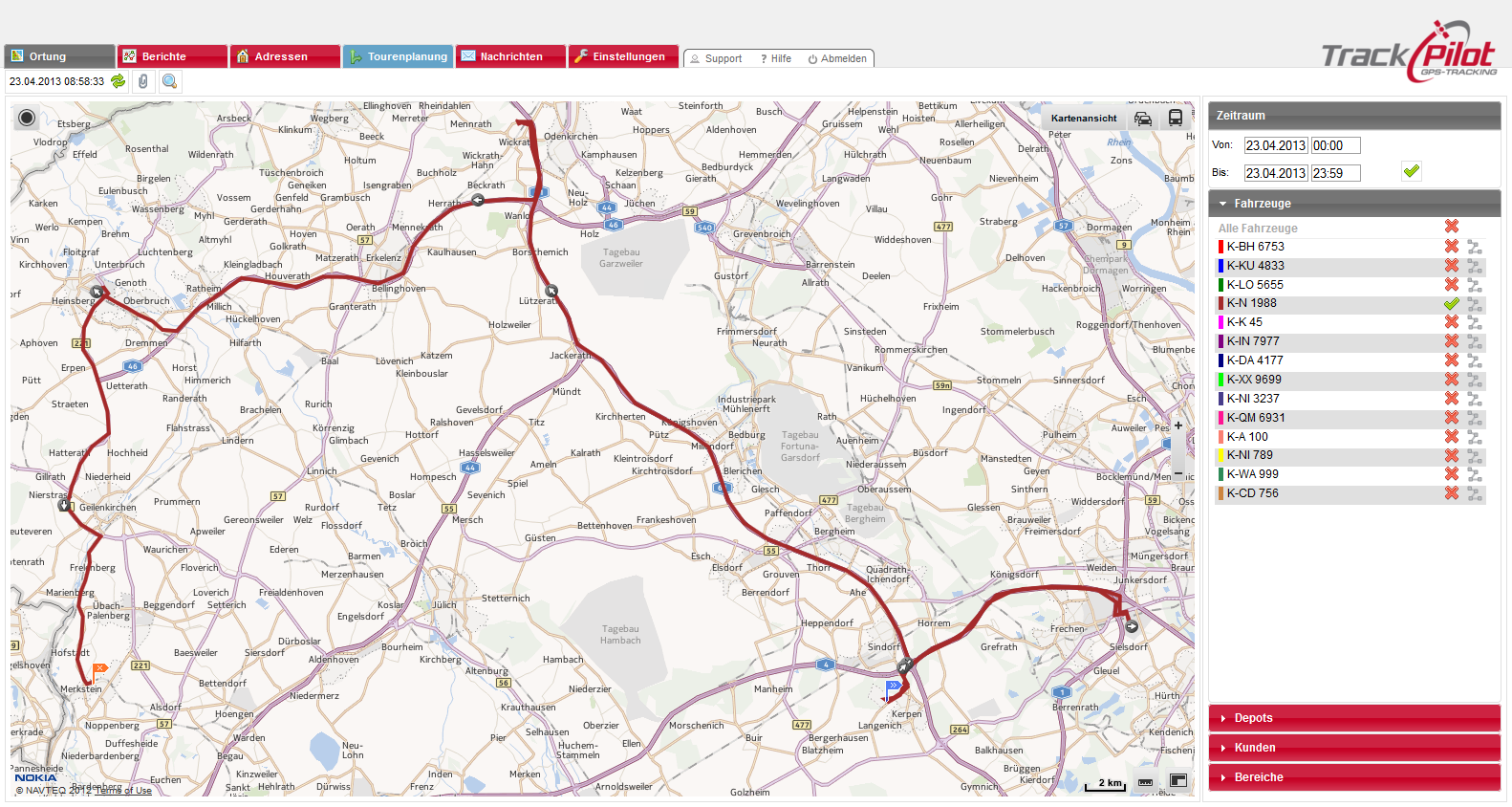Screen dimensions: 1512x807
Task: Show route details for K-N 1988
Action: pos(1475,304)
